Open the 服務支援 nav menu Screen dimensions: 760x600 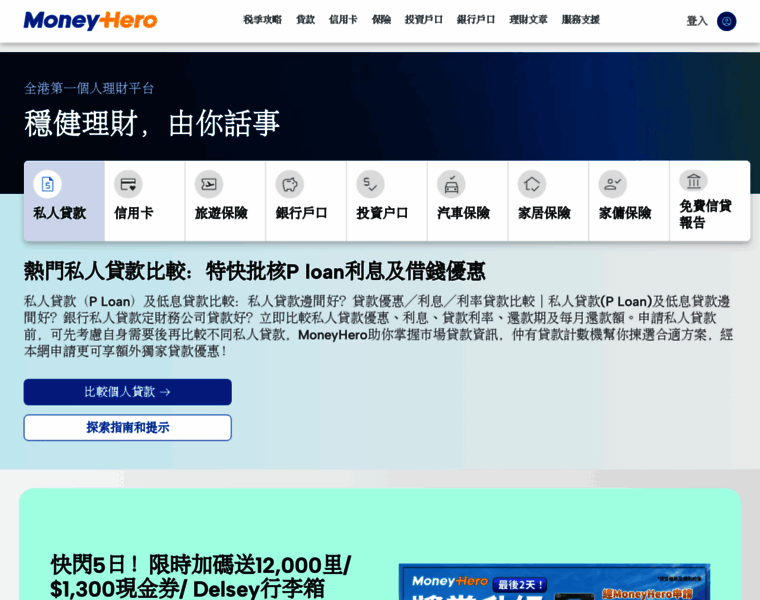(x=581, y=20)
